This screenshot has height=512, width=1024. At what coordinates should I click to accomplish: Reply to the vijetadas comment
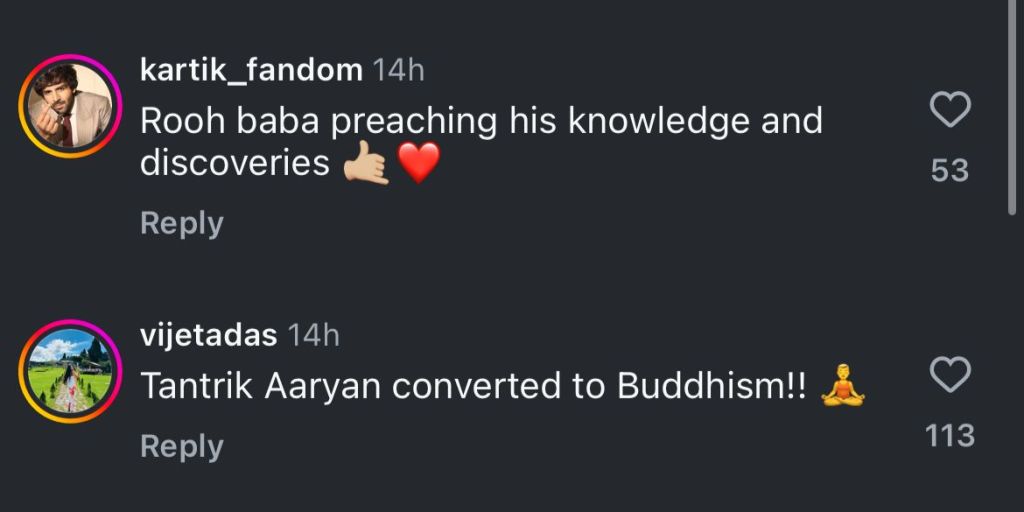pos(181,446)
